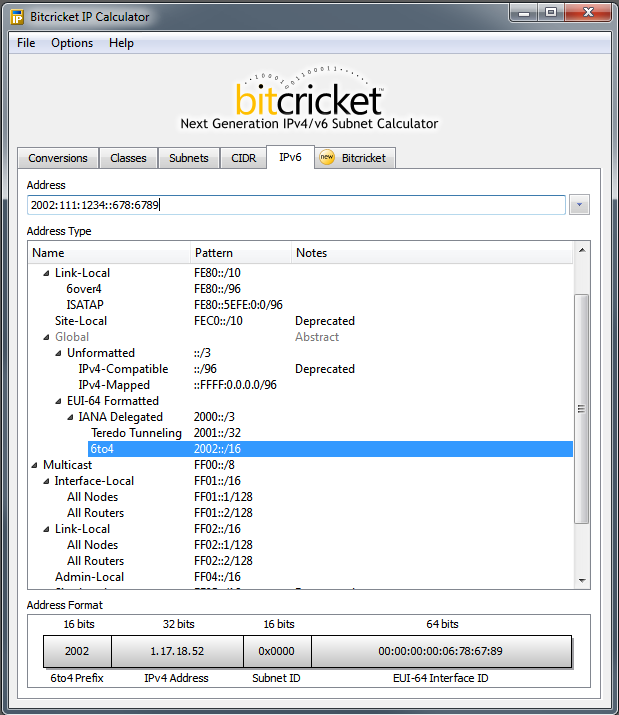Click the Bitcricket IP app icon in title bar

pyautogui.click(x=17, y=17)
